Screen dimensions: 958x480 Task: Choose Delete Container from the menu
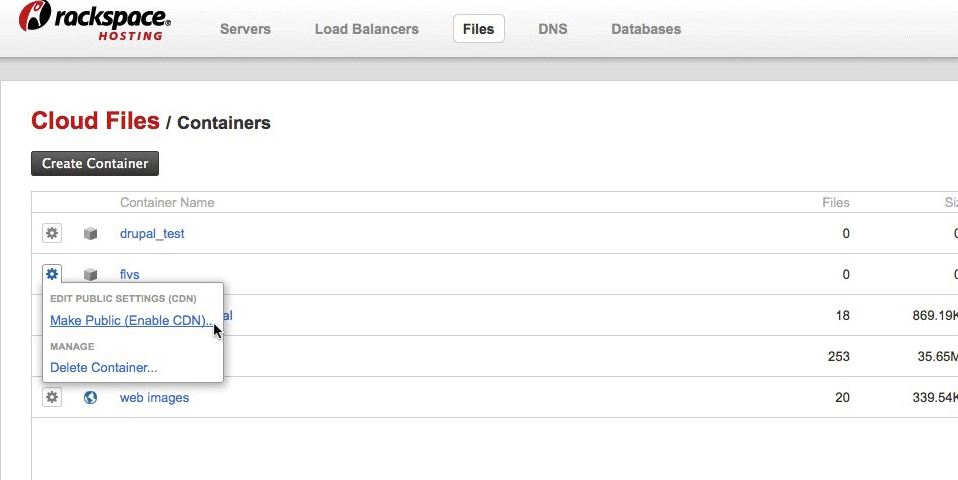click(104, 368)
